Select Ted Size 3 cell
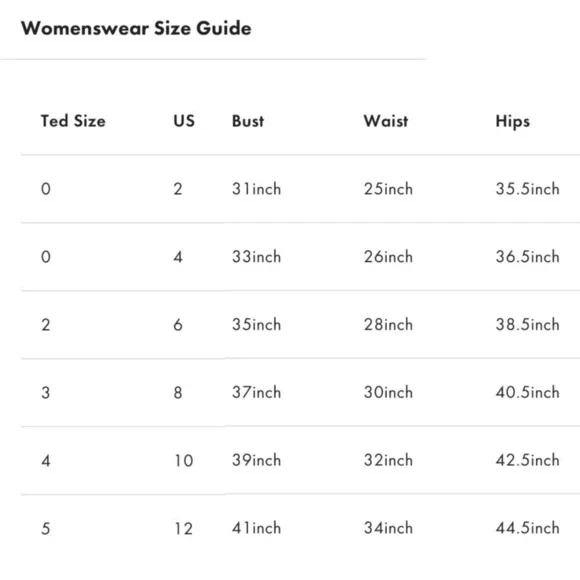 (45, 392)
